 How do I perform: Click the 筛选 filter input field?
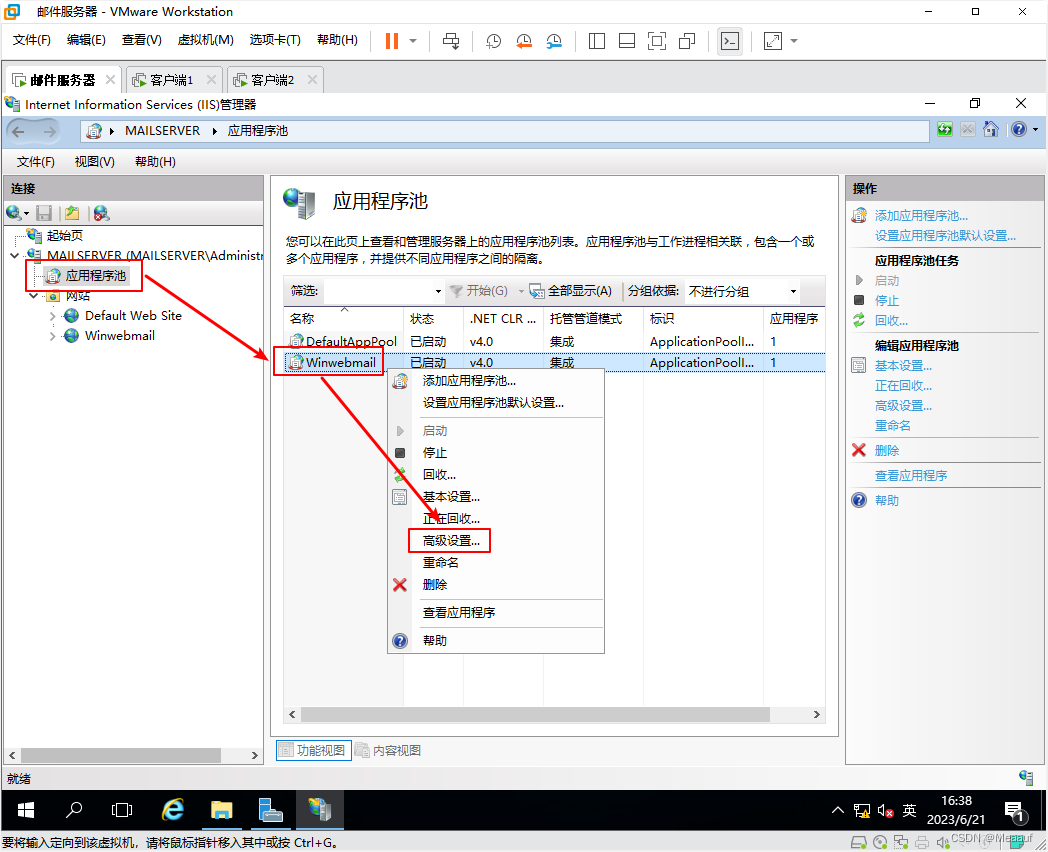click(x=378, y=291)
